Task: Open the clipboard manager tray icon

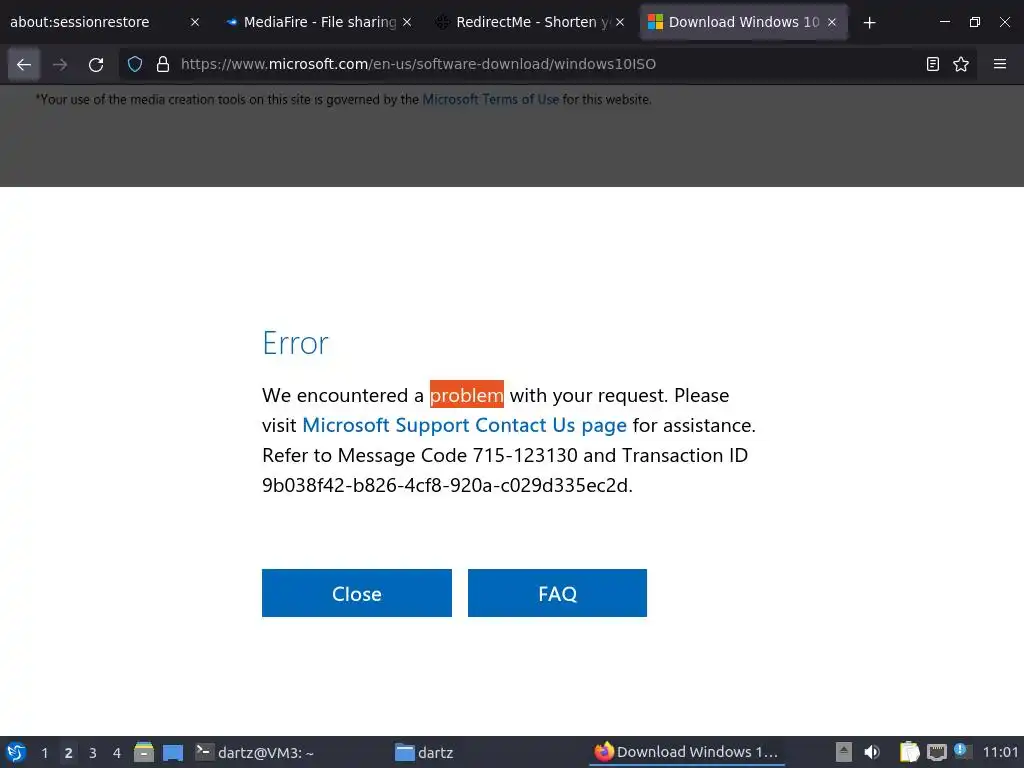Action: 909,752
